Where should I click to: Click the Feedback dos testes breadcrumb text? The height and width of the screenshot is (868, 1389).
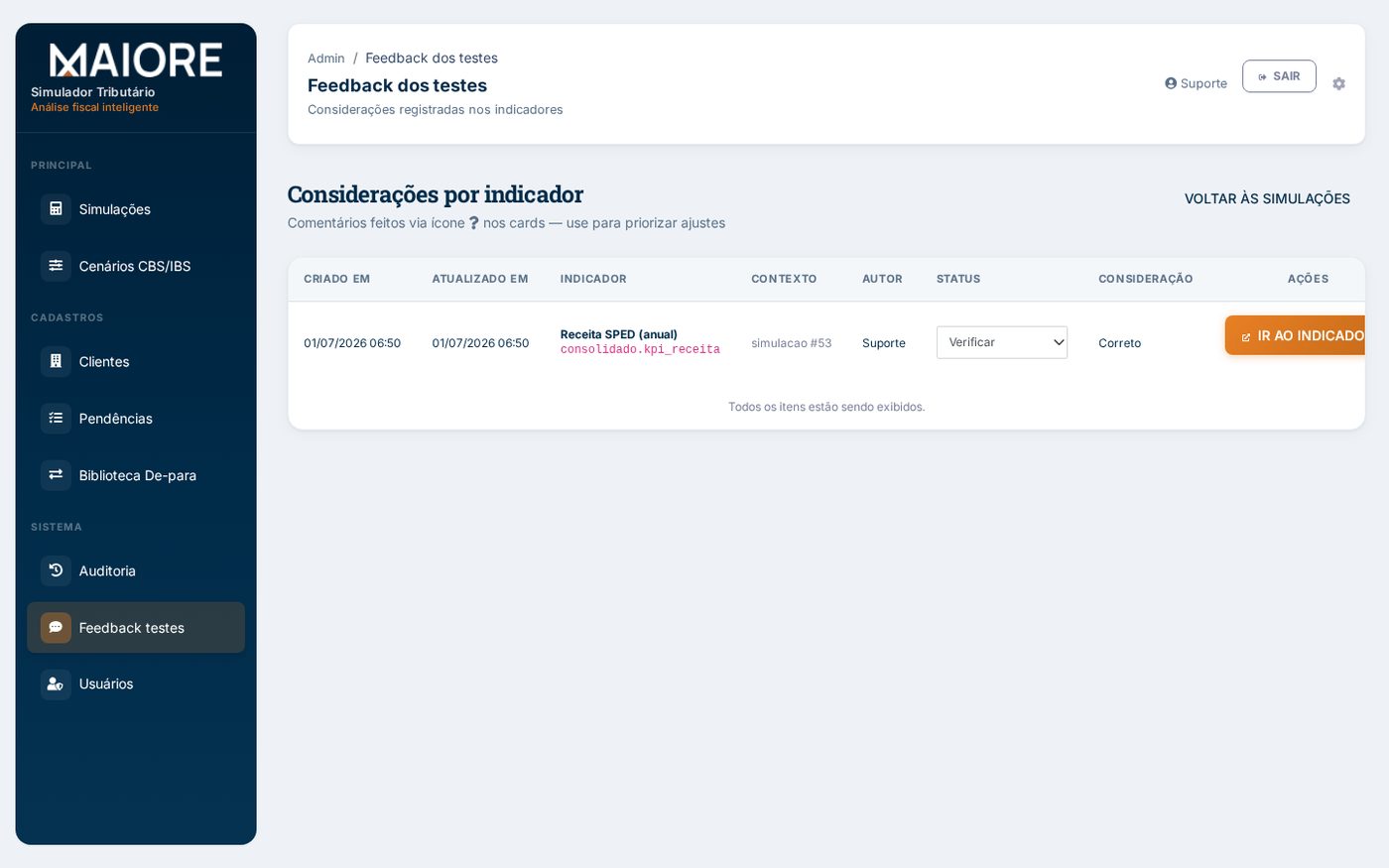click(432, 59)
